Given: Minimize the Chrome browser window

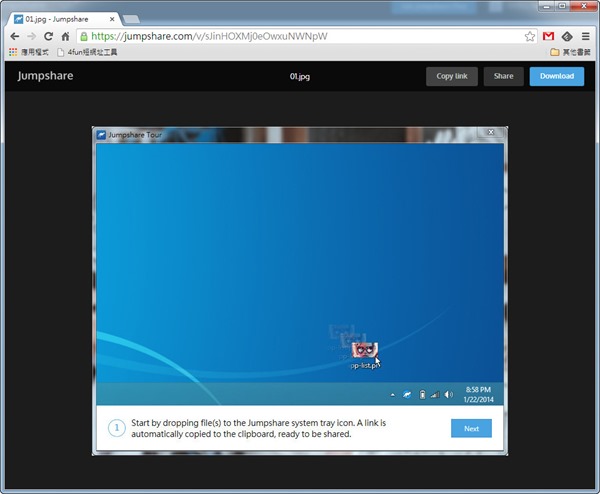Looking at the screenshot, I should (x=546, y=6).
